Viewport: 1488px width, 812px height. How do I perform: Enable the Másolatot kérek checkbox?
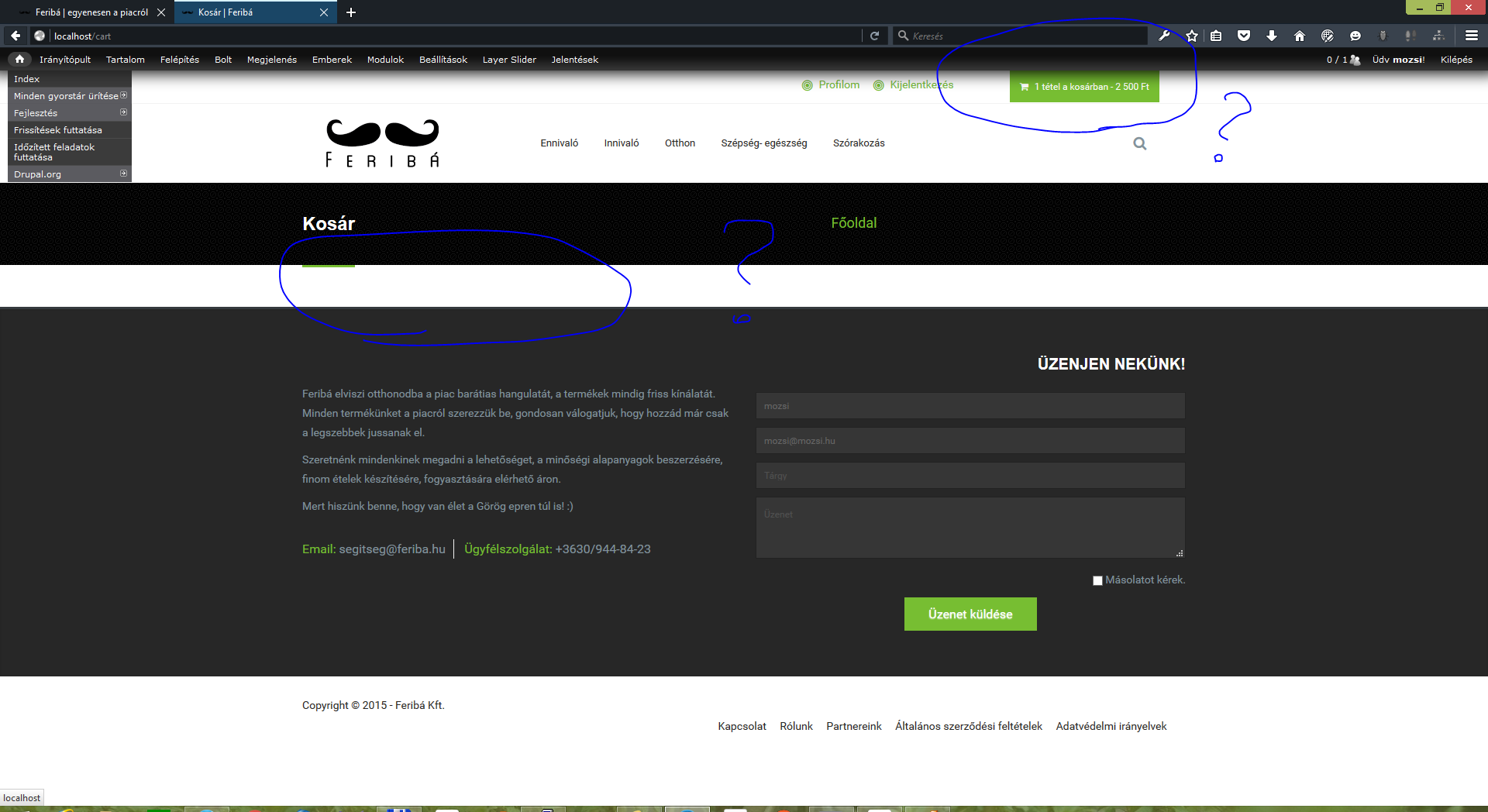click(x=1097, y=580)
